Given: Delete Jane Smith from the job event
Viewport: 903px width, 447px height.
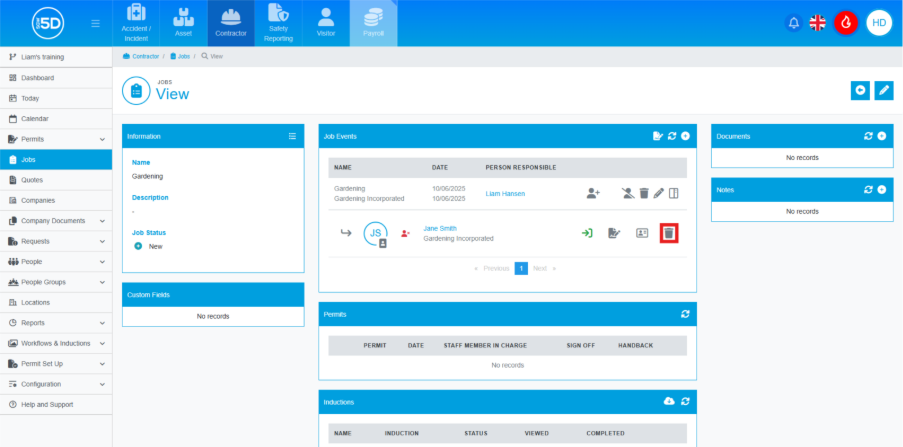Looking at the screenshot, I should coord(669,233).
